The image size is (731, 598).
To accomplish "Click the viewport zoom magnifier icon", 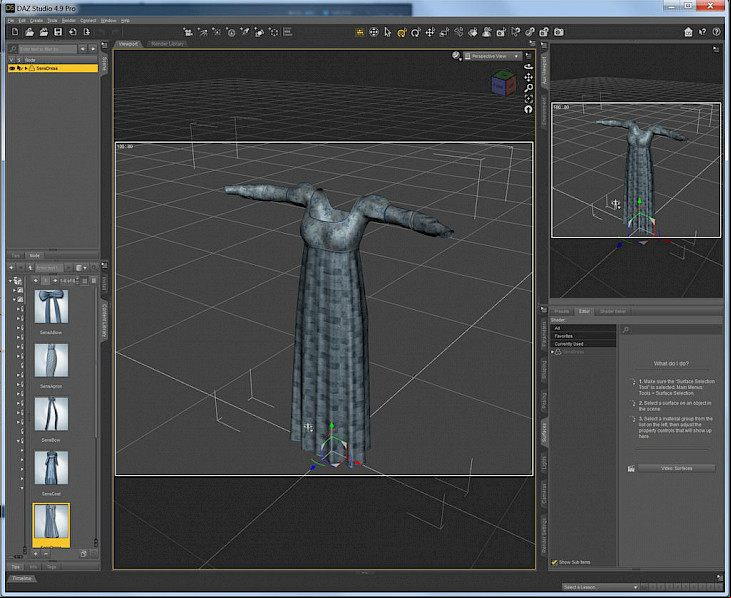I will (528, 88).
